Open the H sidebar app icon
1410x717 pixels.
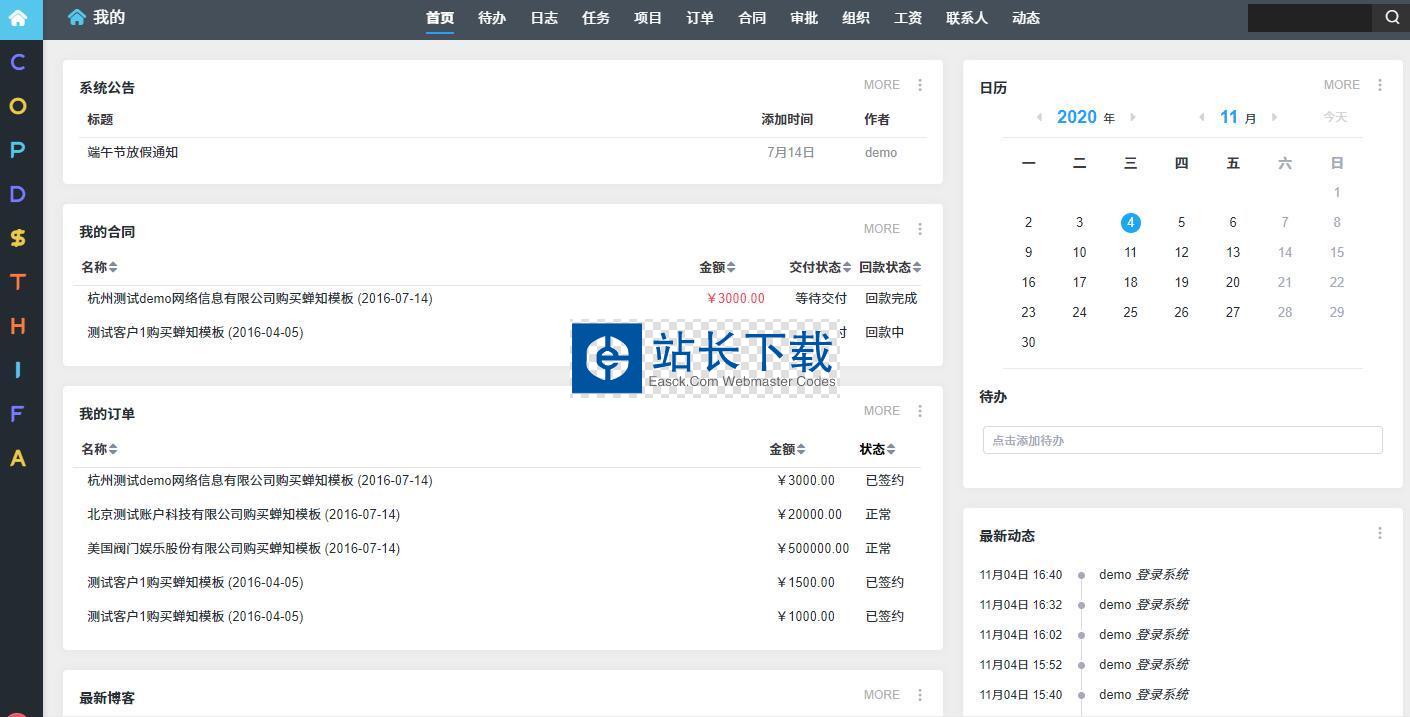point(18,326)
